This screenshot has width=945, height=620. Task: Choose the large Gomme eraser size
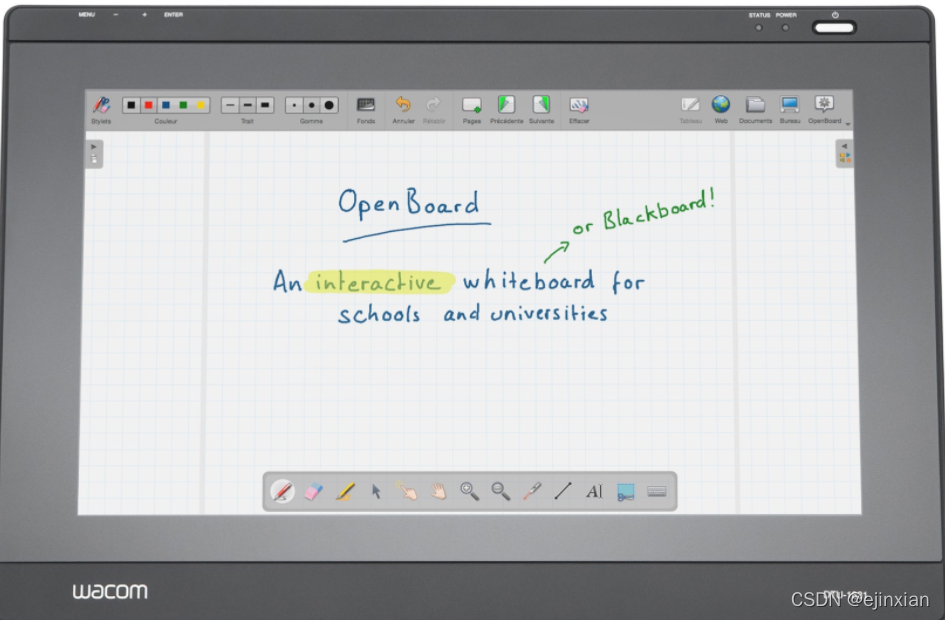click(329, 105)
